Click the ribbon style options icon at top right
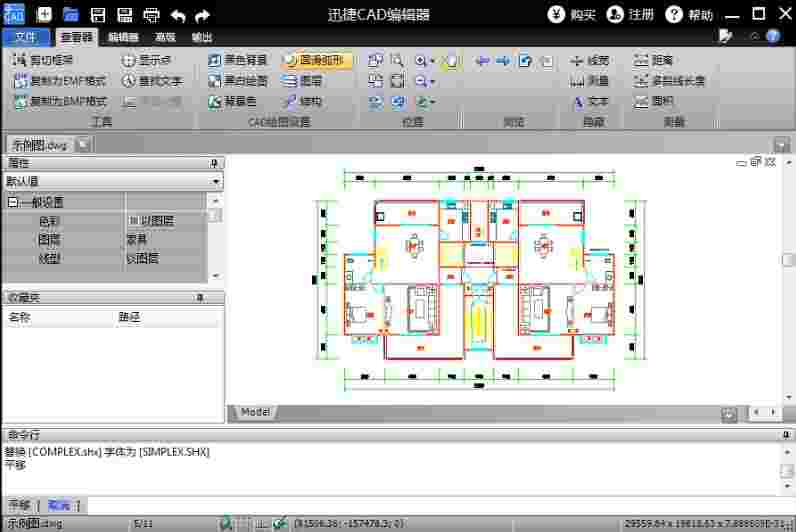This screenshot has width=796, height=532. point(726,36)
